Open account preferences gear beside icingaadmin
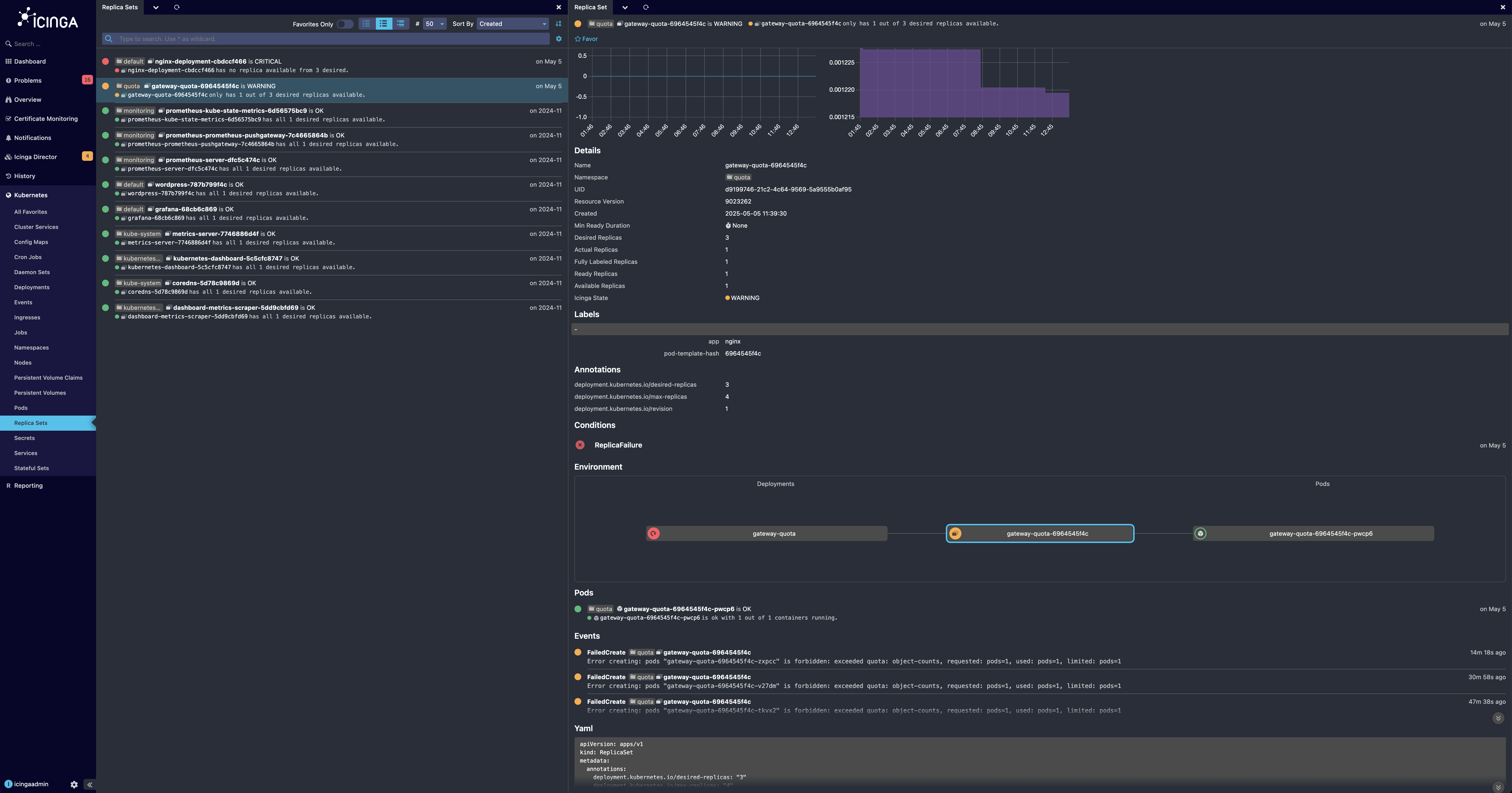The image size is (1512, 793). click(74, 784)
